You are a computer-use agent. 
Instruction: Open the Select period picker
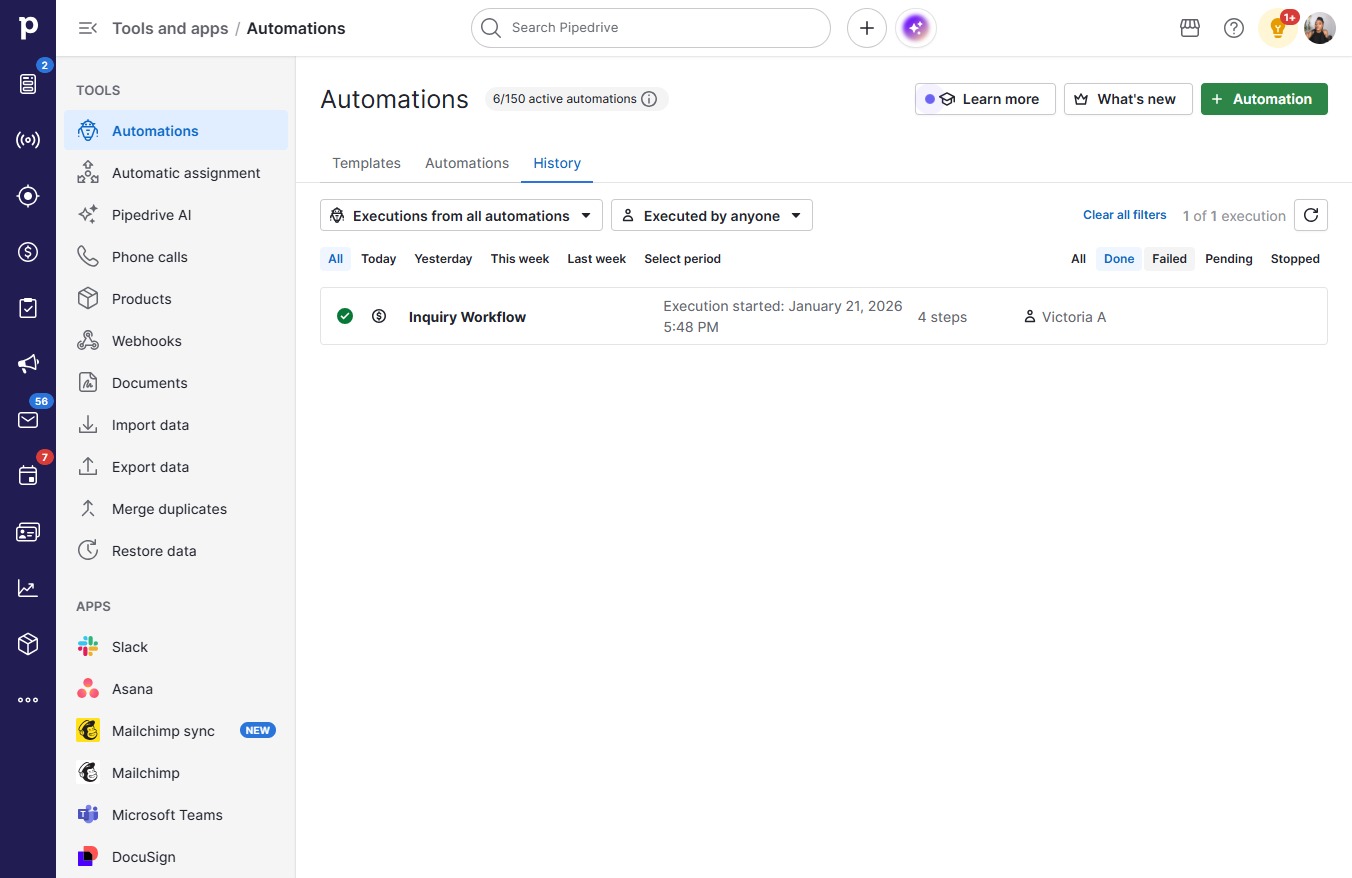[x=682, y=259]
